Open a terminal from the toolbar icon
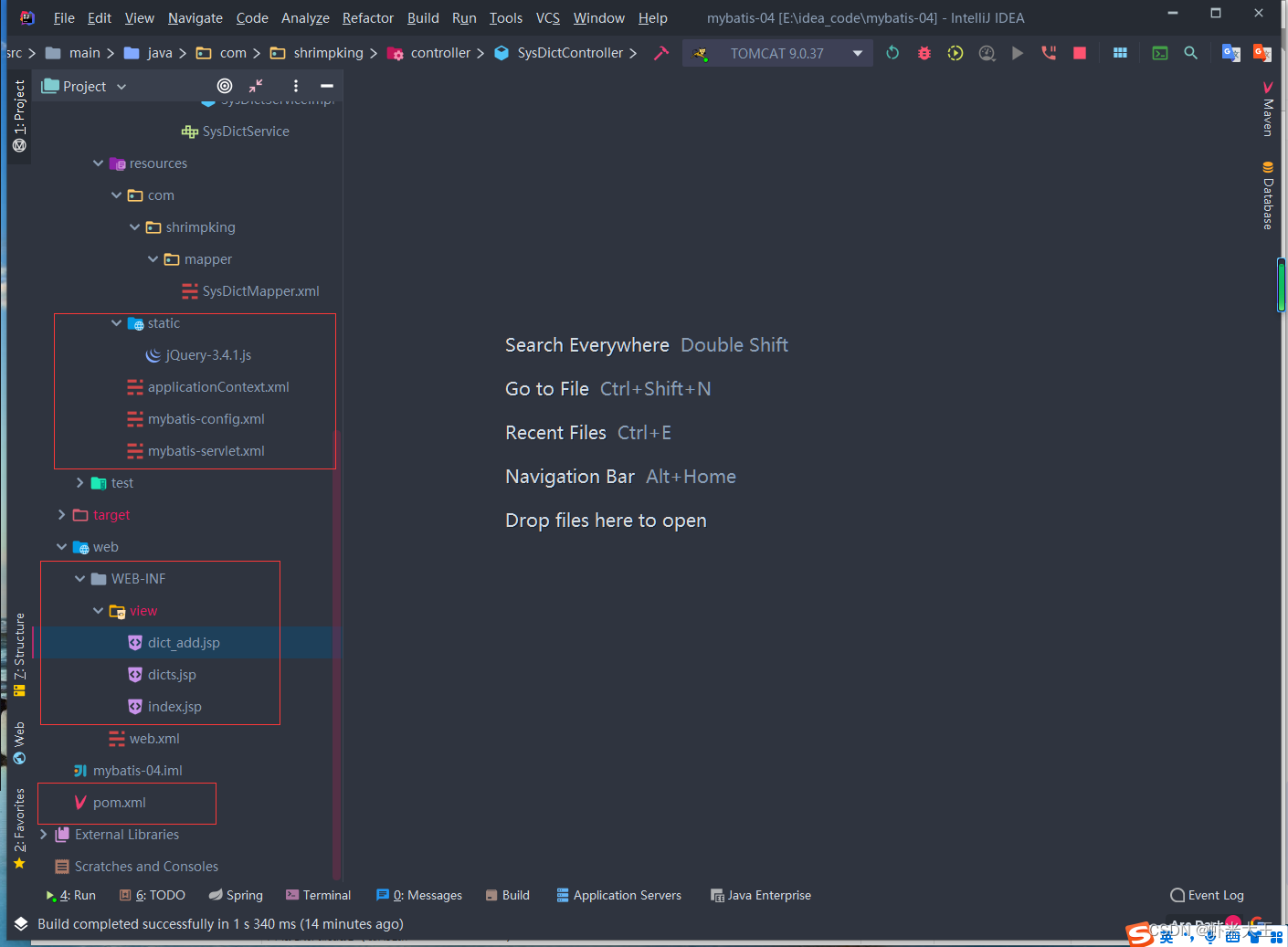This screenshot has height=947, width=1288. pos(1159,52)
